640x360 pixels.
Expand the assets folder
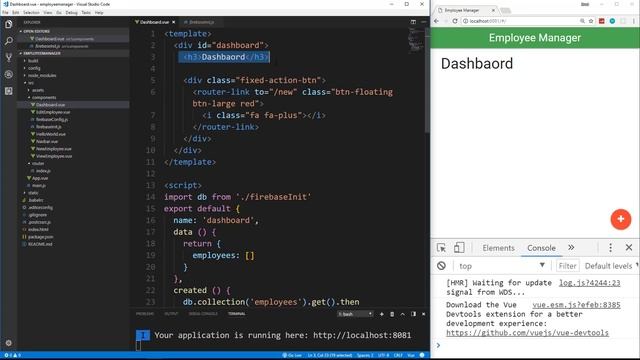pos(38,90)
